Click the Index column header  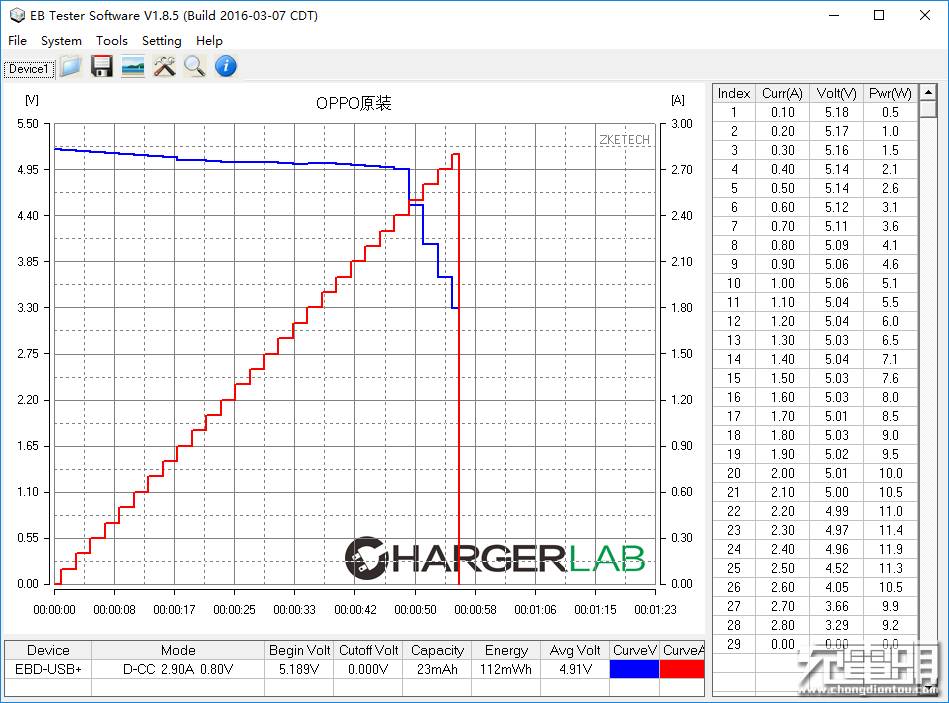[734, 93]
